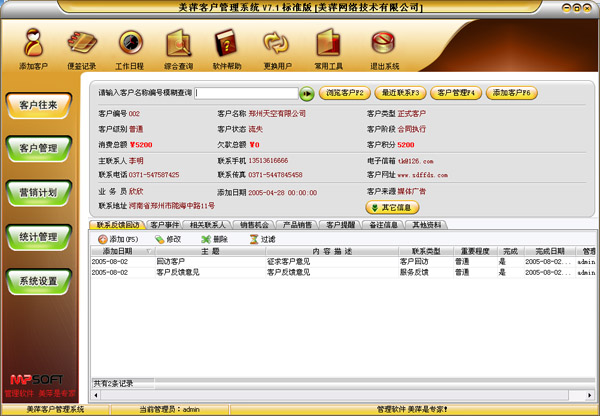
Task: Click the 浏览客户F2 button
Action: coord(345,93)
